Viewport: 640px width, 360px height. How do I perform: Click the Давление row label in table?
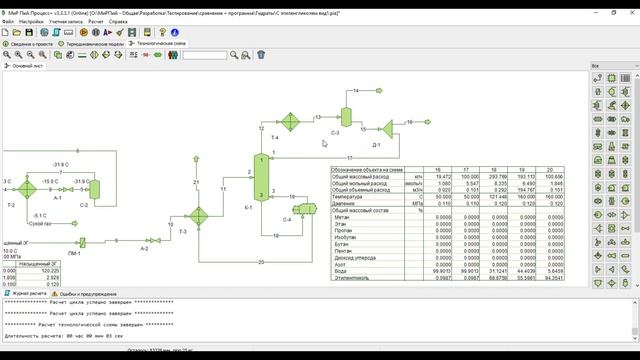(343, 203)
